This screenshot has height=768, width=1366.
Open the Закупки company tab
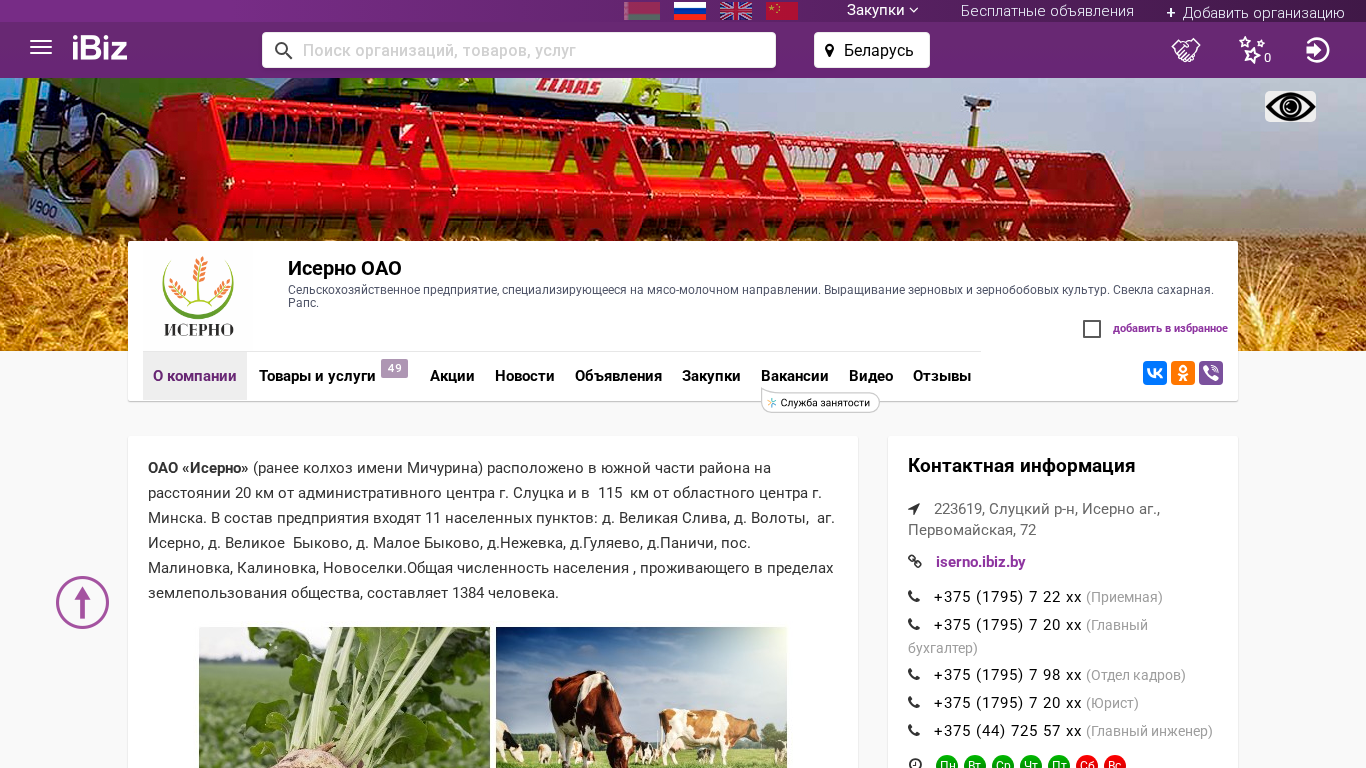tap(711, 376)
